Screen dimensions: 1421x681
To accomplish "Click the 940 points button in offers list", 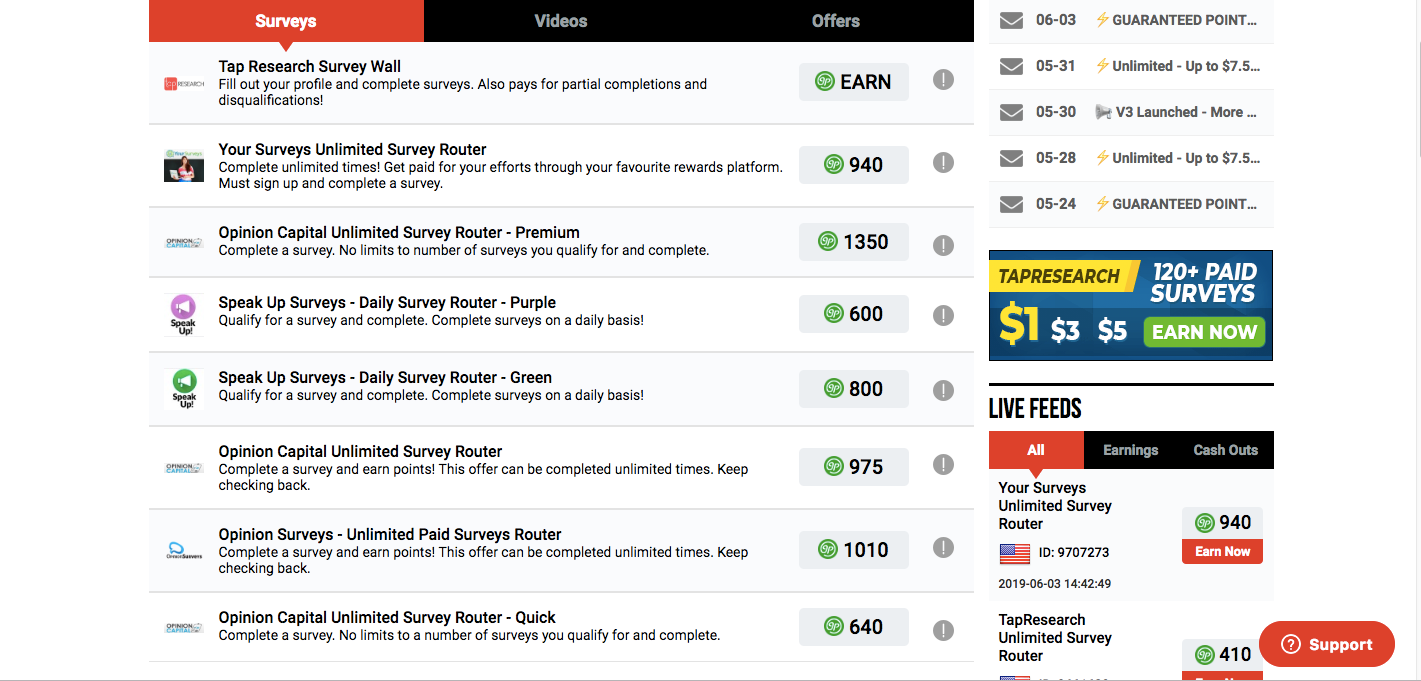I will coord(854,165).
